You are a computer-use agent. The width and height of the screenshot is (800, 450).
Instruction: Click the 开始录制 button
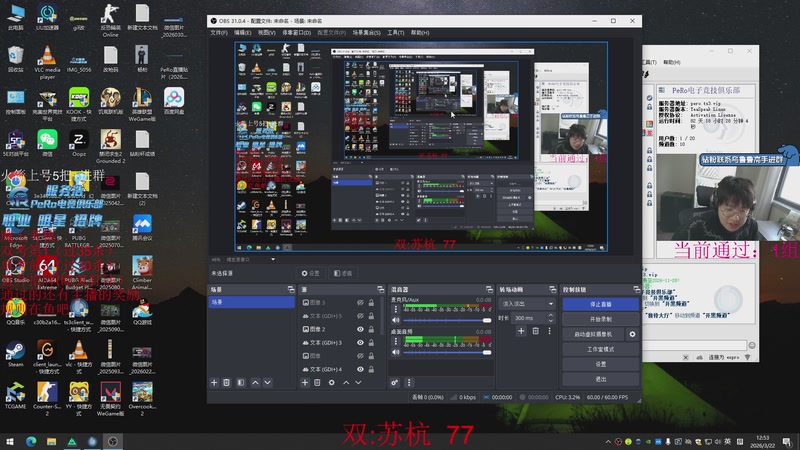[x=601, y=319]
